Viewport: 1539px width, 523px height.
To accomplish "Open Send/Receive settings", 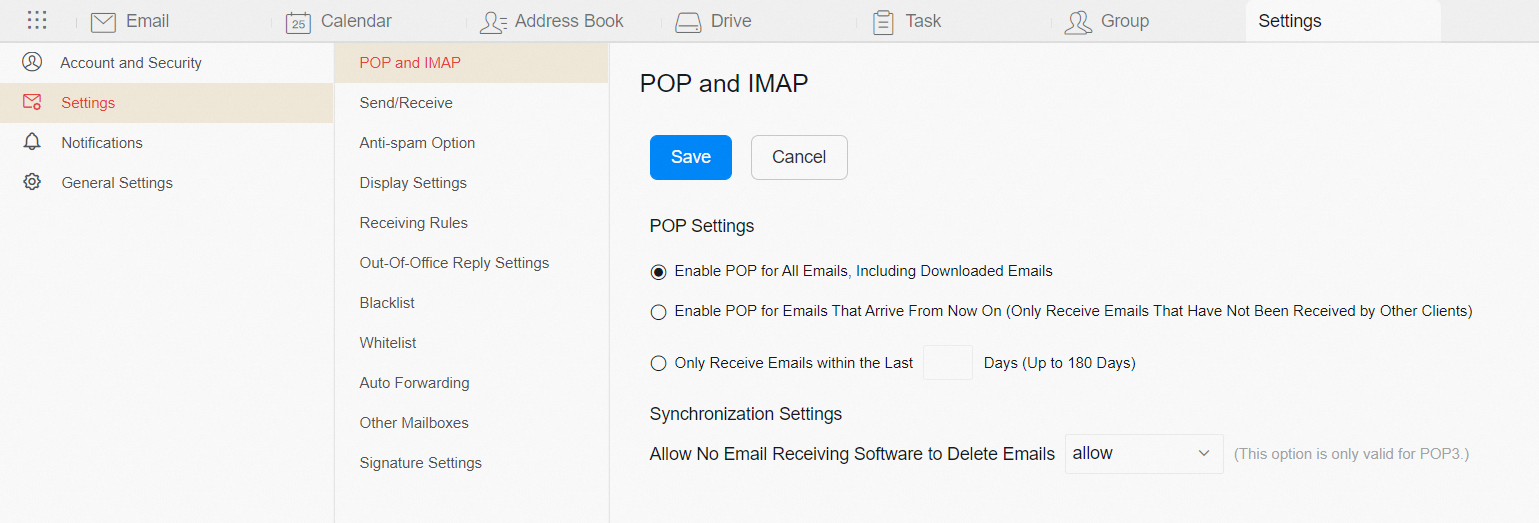I will [471, 102].
